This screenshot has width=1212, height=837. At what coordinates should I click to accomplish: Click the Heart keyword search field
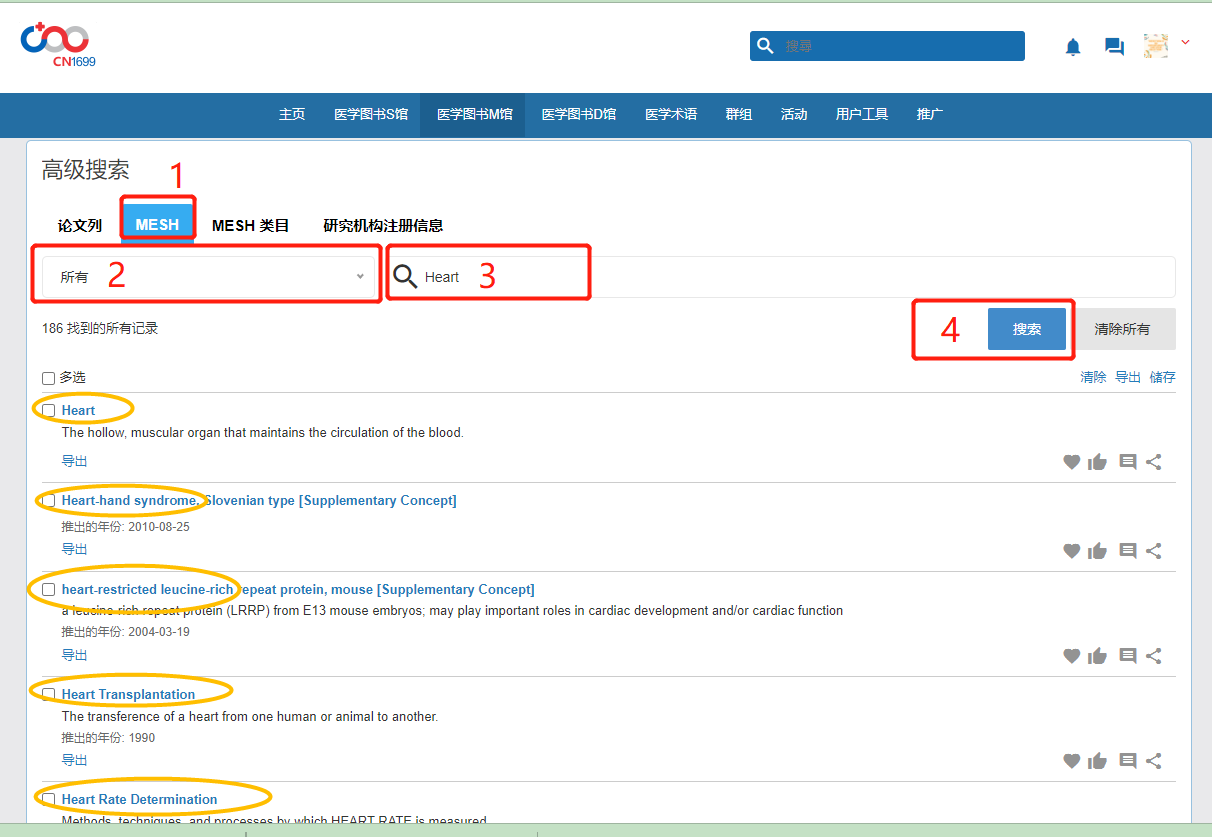pyautogui.click(x=780, y=277)
